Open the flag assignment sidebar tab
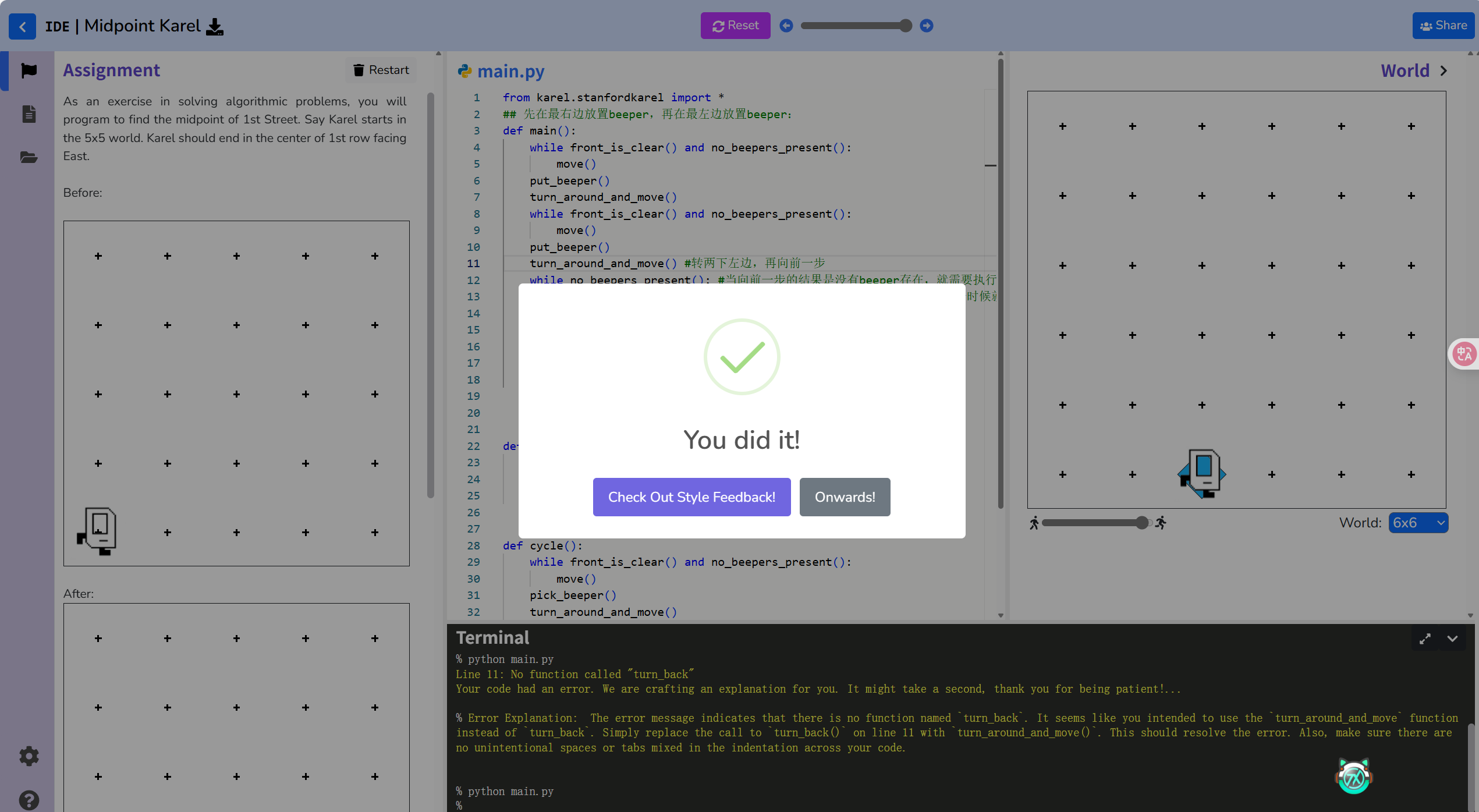The image size is (1479, 812). point(29,70)
